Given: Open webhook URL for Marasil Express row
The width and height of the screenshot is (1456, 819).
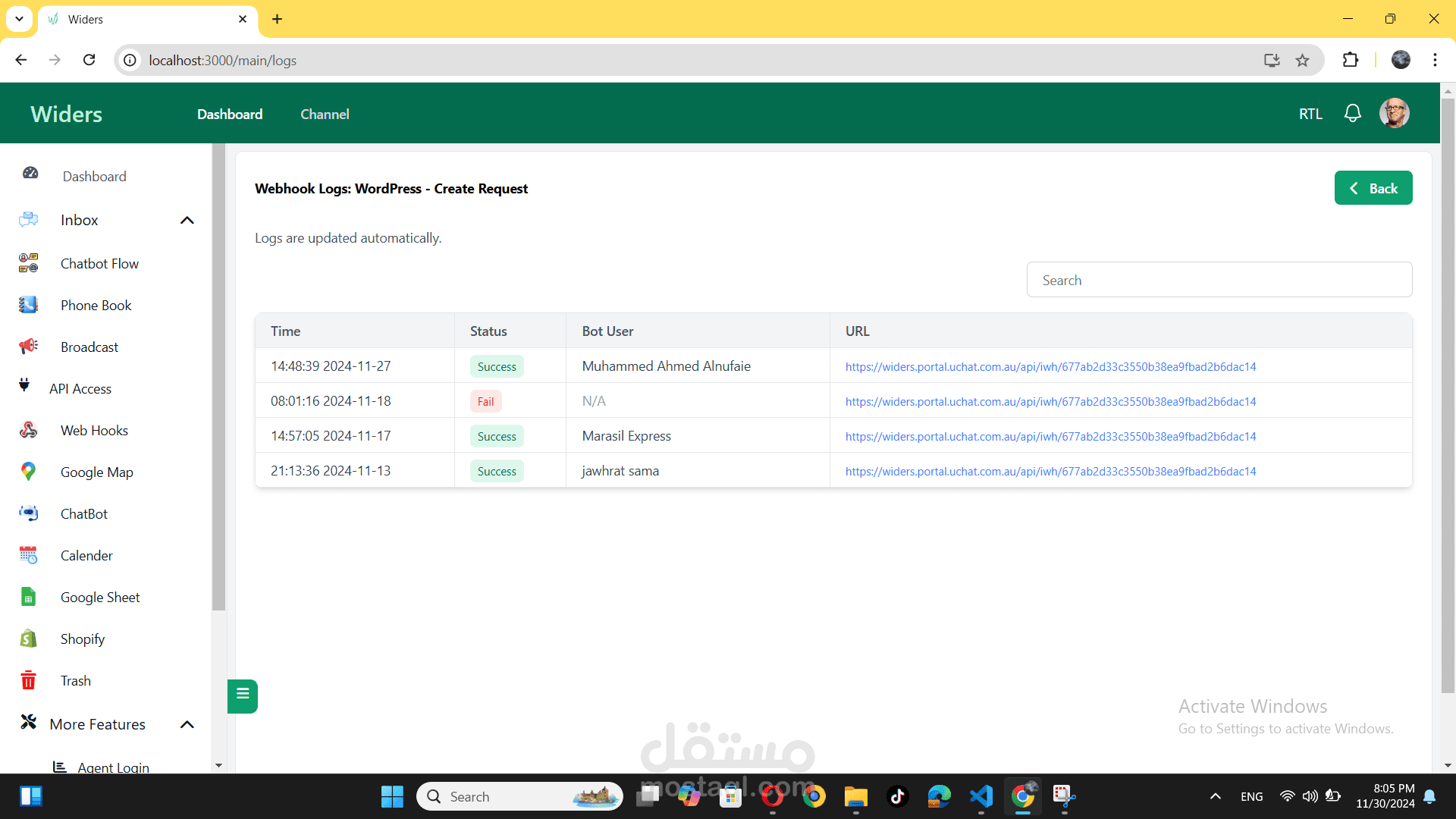Looking at the screenshot, I should [x=1050, y=436].
